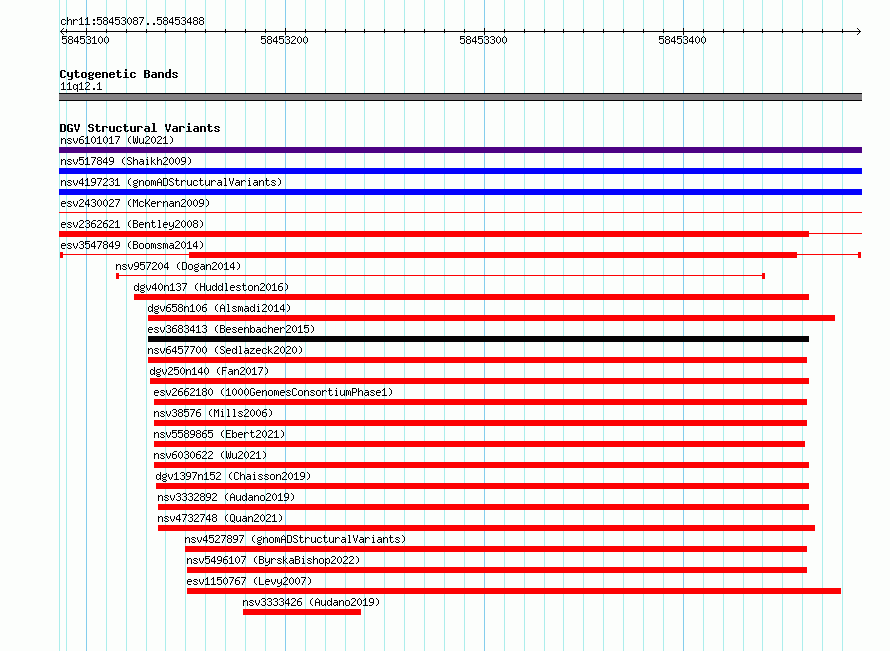The height and width of the screenshot is (651, 890).
Task: Open esv2362621 (Bentley2008) variant label
Action: 132,224
